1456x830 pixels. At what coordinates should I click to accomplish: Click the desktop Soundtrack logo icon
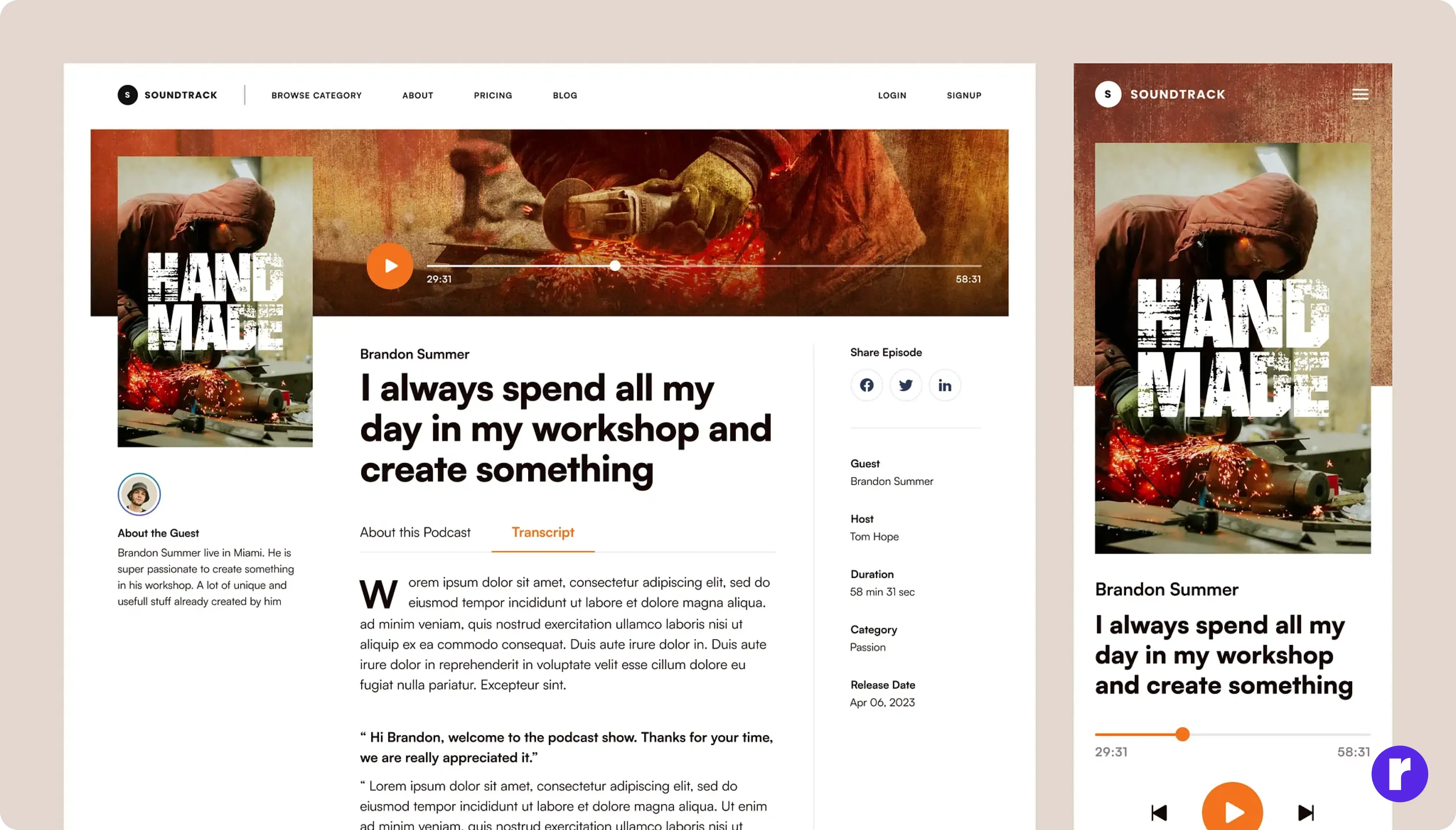pos(127,95)
